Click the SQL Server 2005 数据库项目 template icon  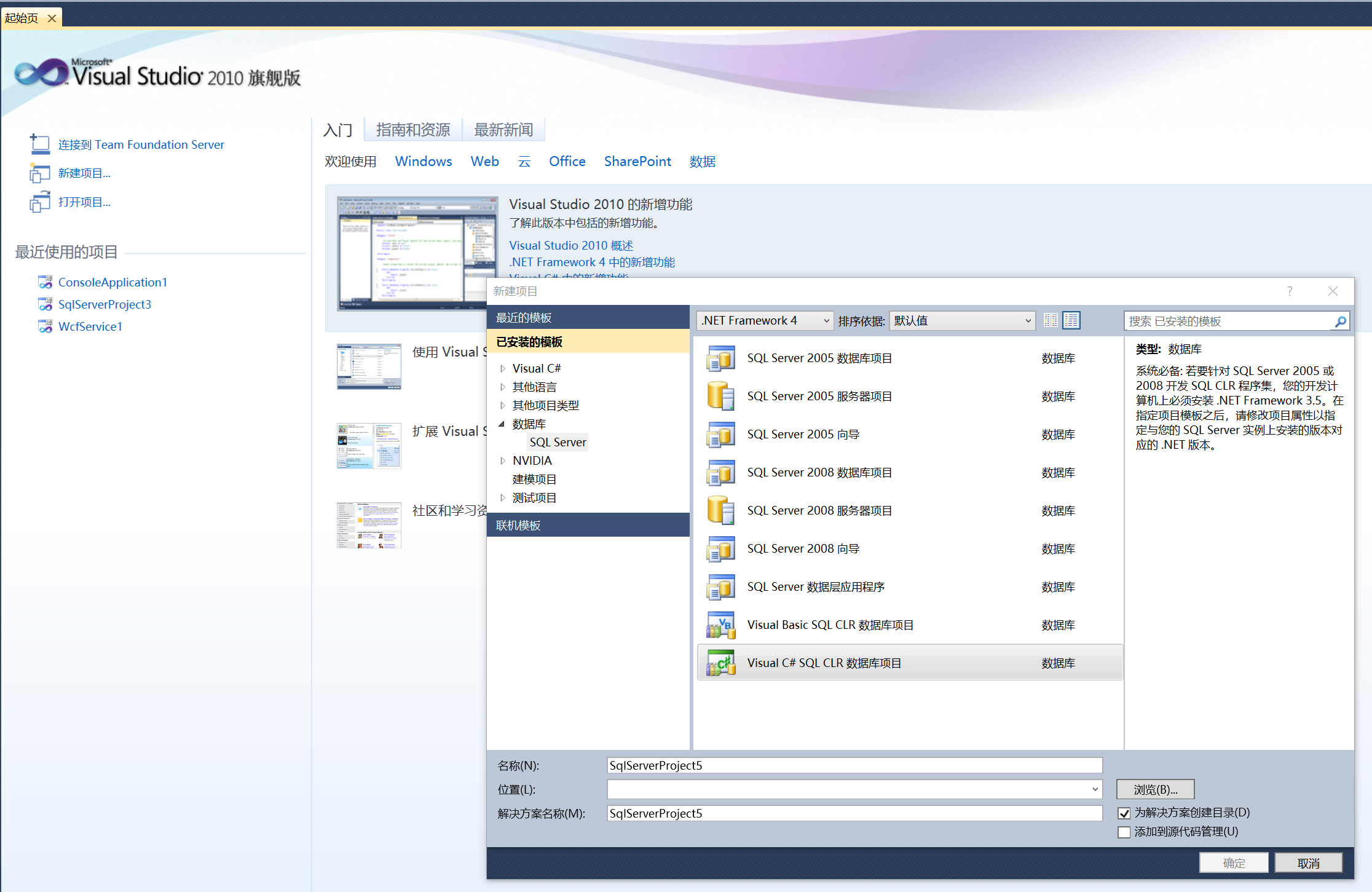720,358
